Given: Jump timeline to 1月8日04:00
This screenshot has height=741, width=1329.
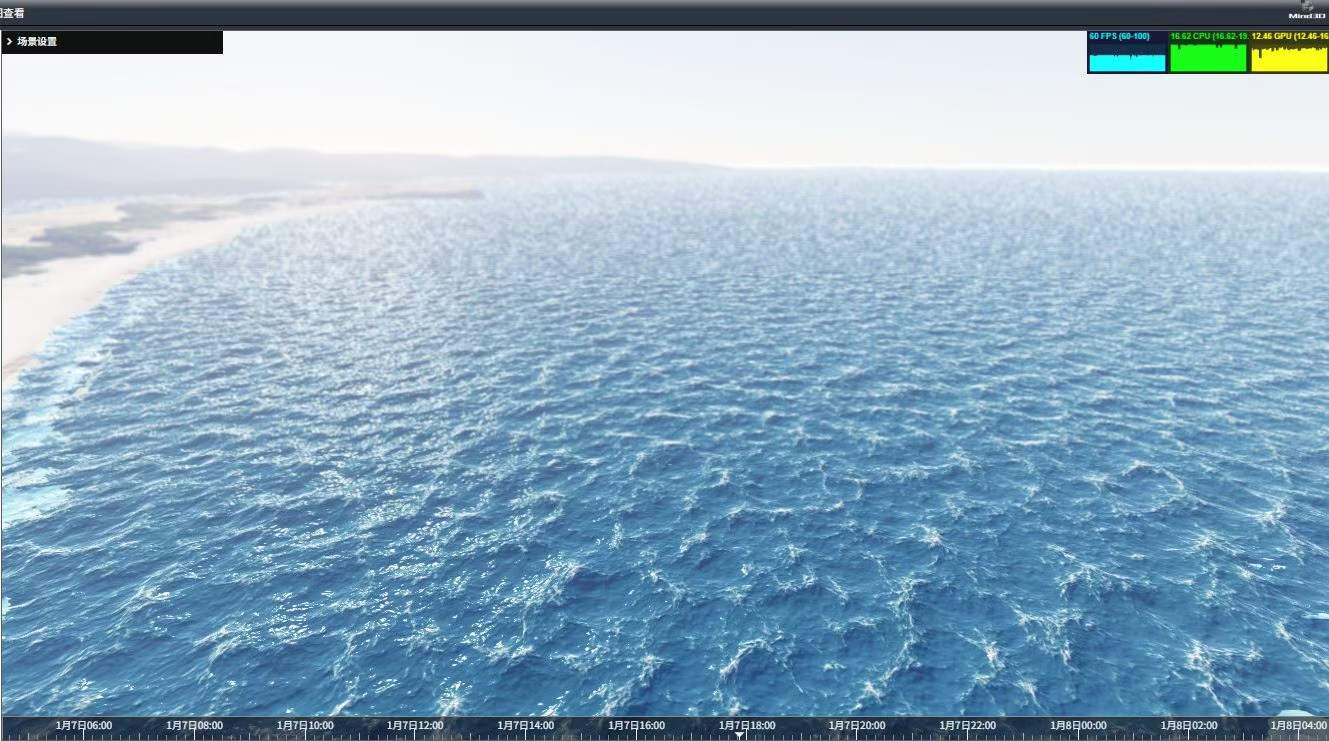Looking at the screenshot, I should click(1299, 726).
